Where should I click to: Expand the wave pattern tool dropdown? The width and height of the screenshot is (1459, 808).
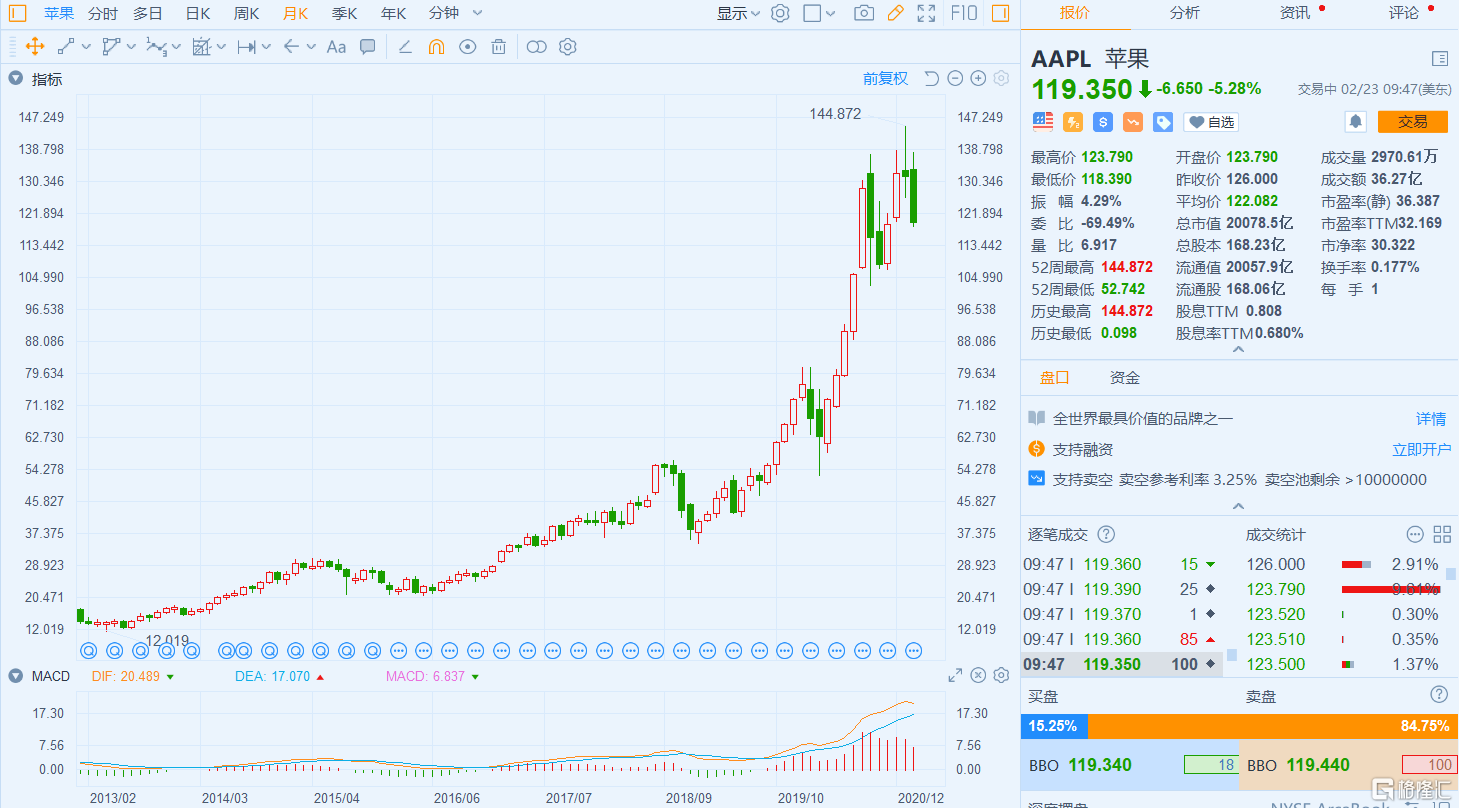click(x=176, y=46)
